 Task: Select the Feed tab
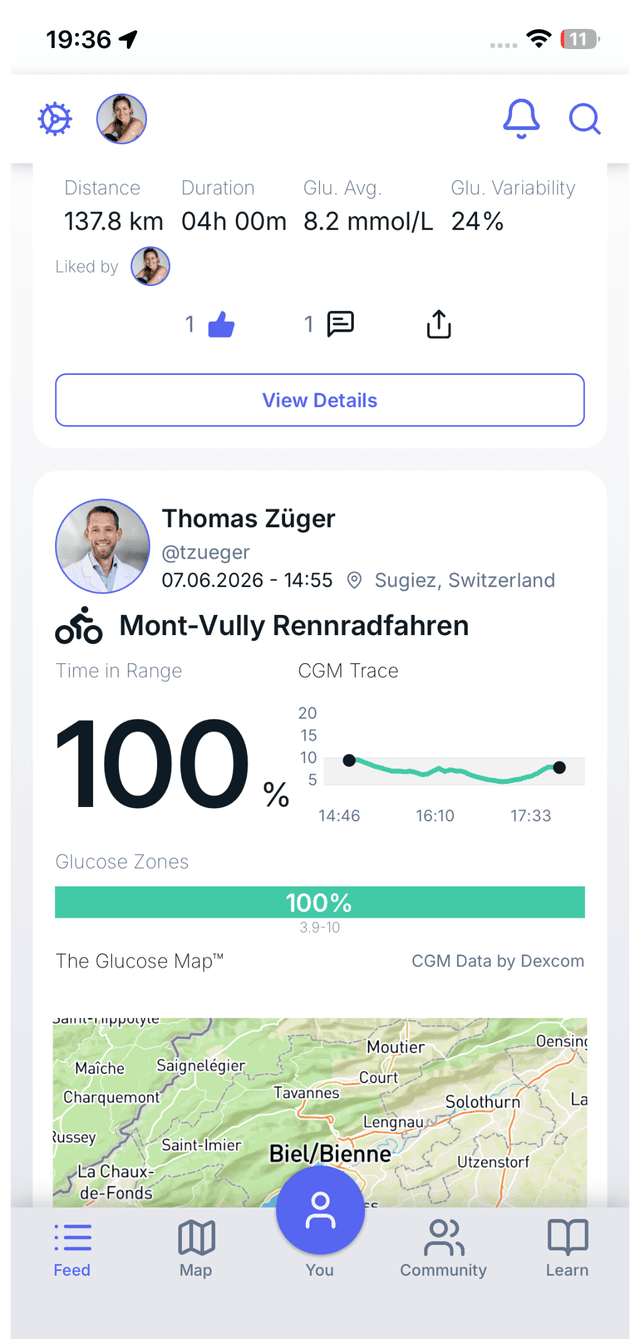point(72,1249)
